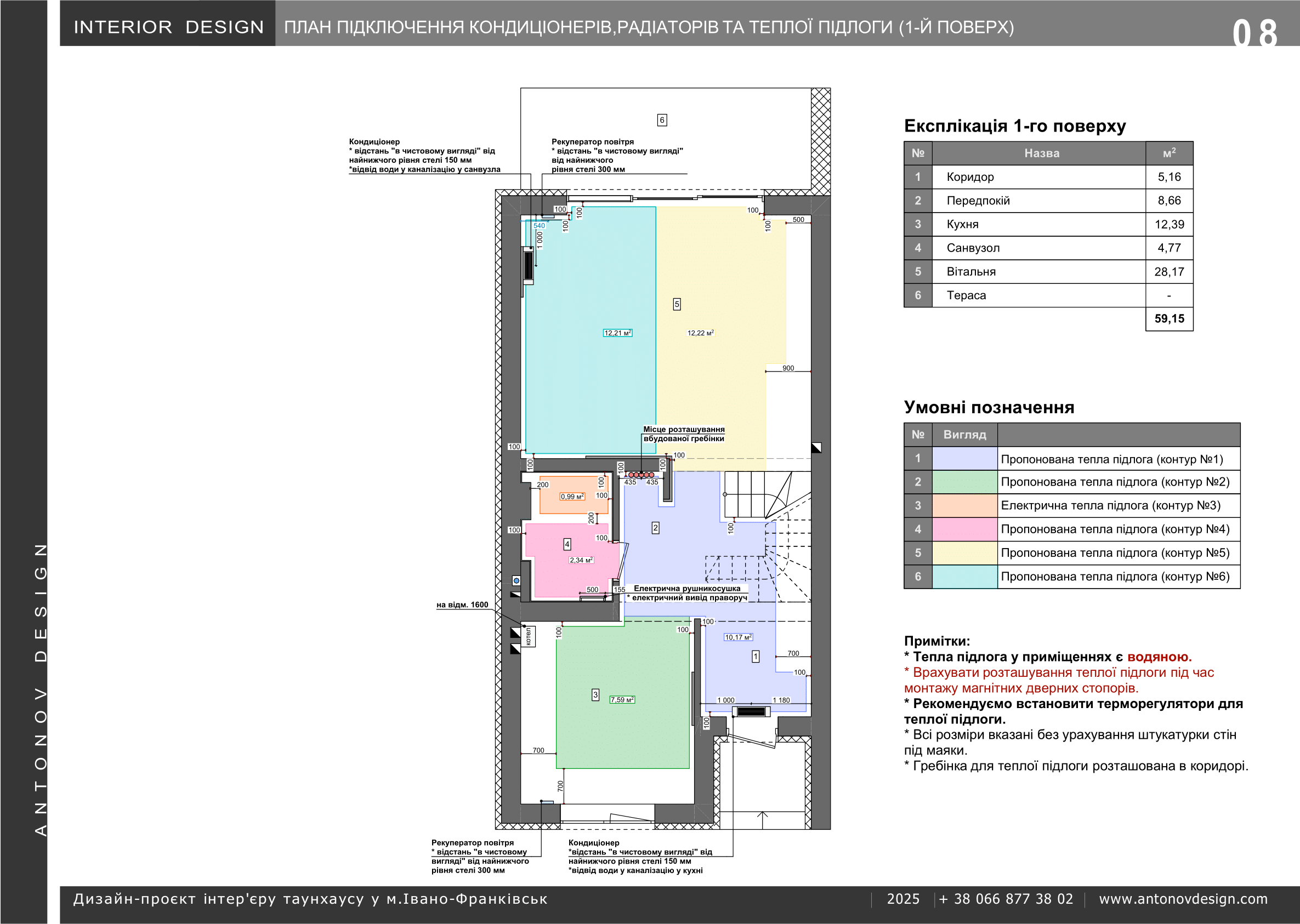This screenshot has height=924, width=1300.
Task: Click the terrace room number '6' marker
Action: tap(662, 120)
